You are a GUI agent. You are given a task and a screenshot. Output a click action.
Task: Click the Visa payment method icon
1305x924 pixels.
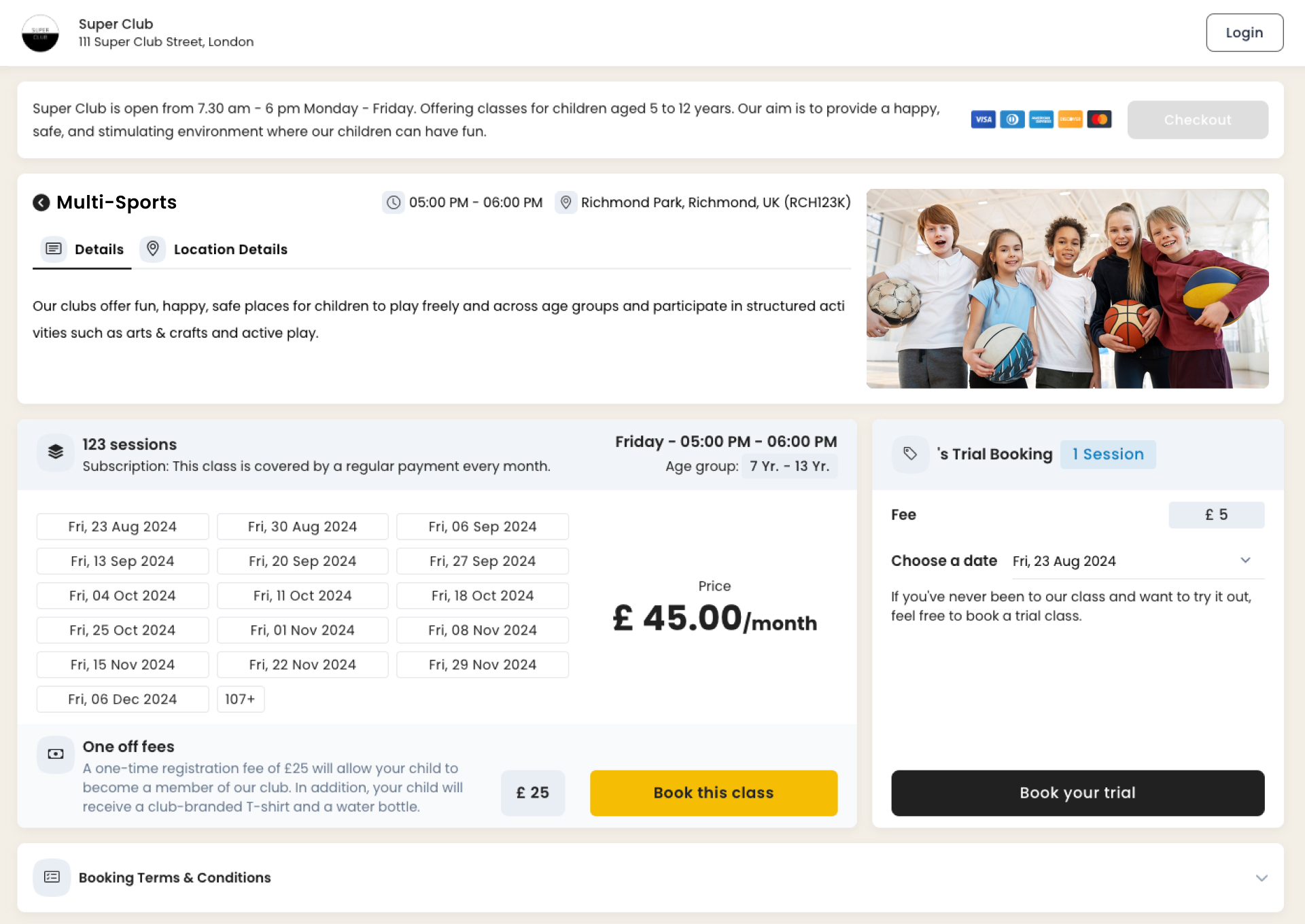(983, 120)
